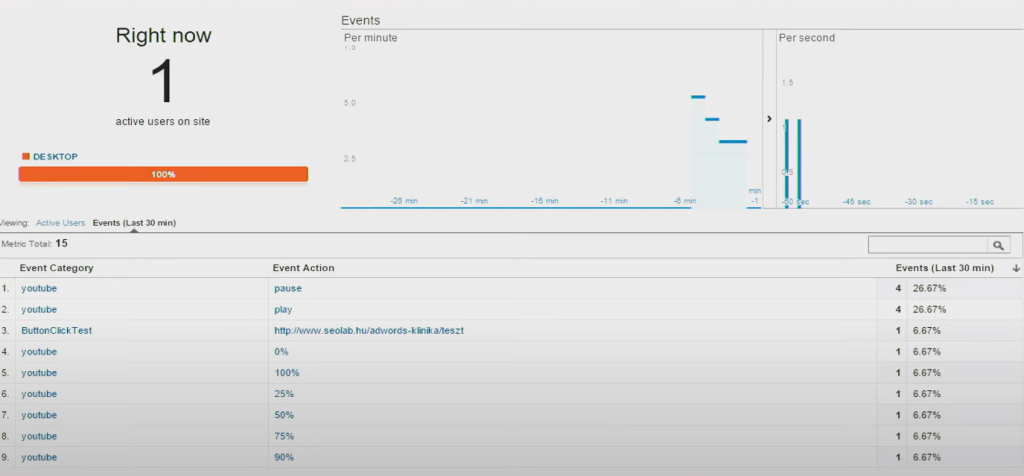Open the pause event action
The width and height of the screenshot is (1024, 476).
[287, 289]
